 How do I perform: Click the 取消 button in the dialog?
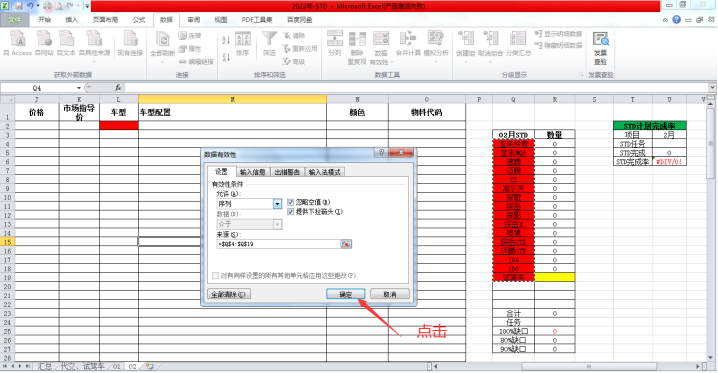(x=390, y=294)
